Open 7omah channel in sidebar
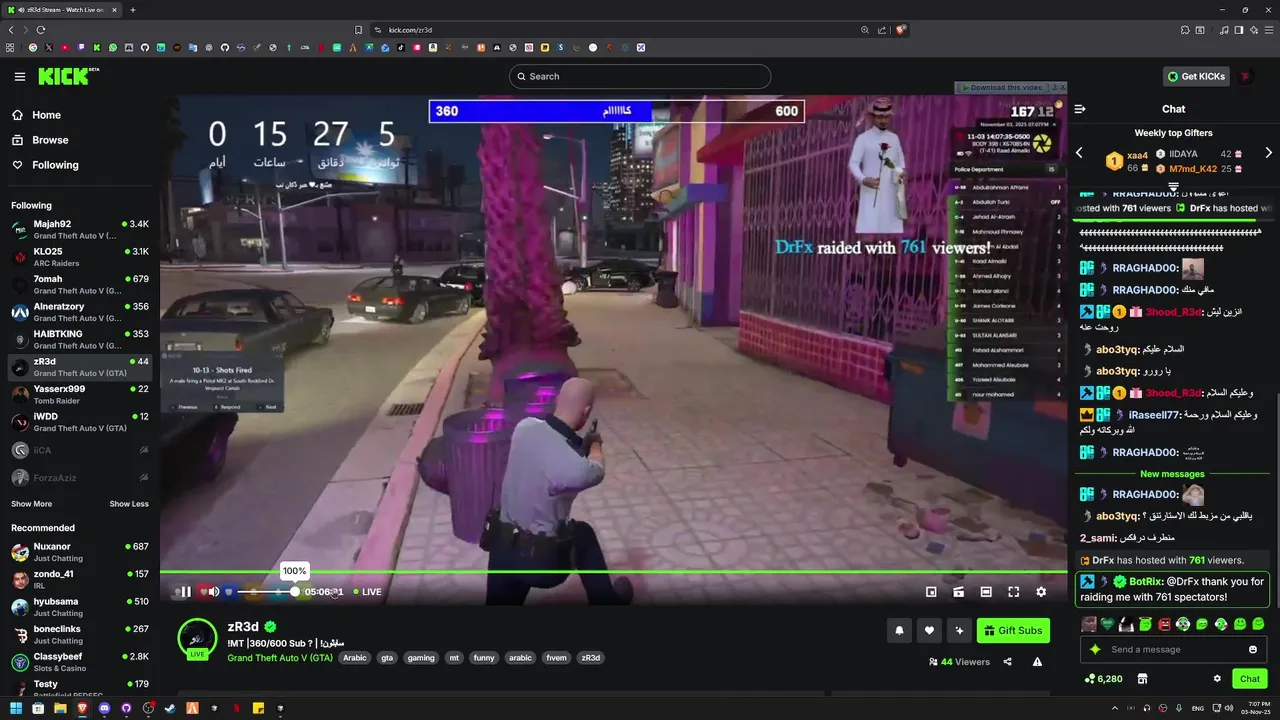Image resolution: width=1280 pixels, height=720 pixels. pos(80,284)
